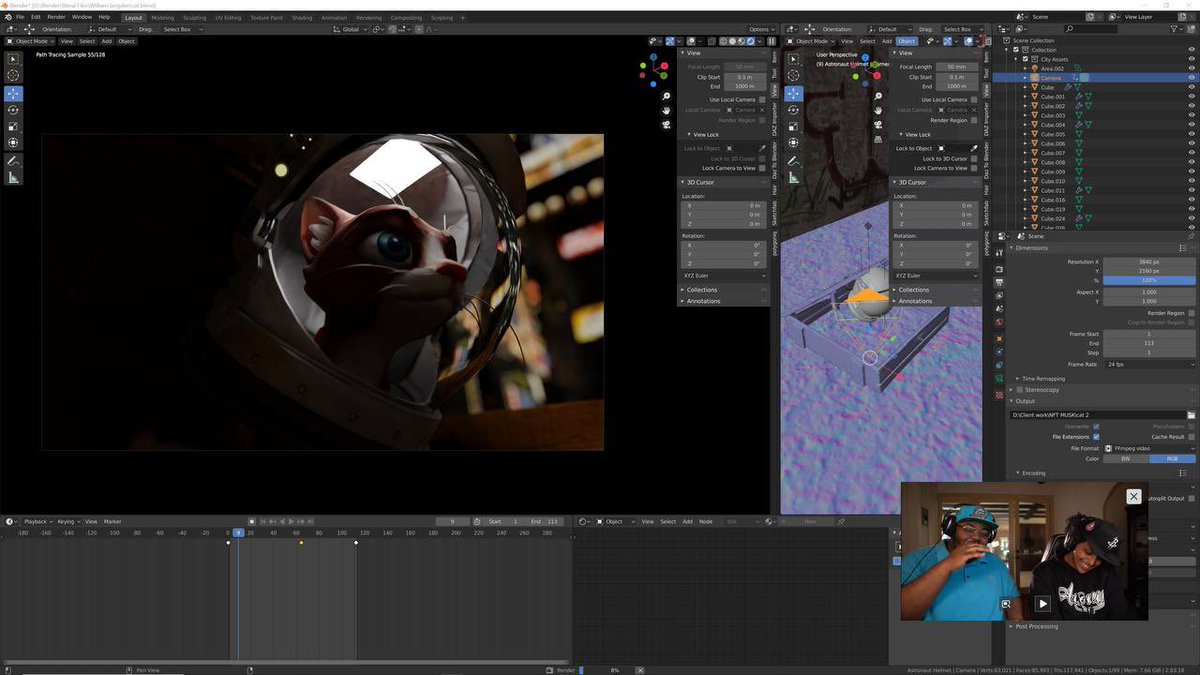This screenshot has width=1200, height=675.
Task: Click the output path folder browse icon
Action: (x=1191, y=414)
